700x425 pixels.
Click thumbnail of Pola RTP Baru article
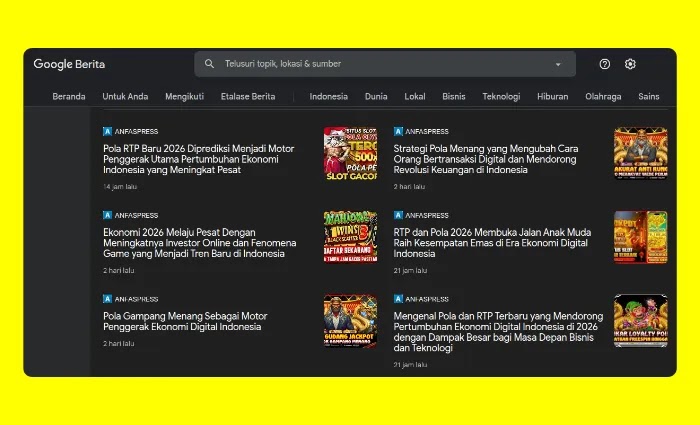click(x=350, y=154)
